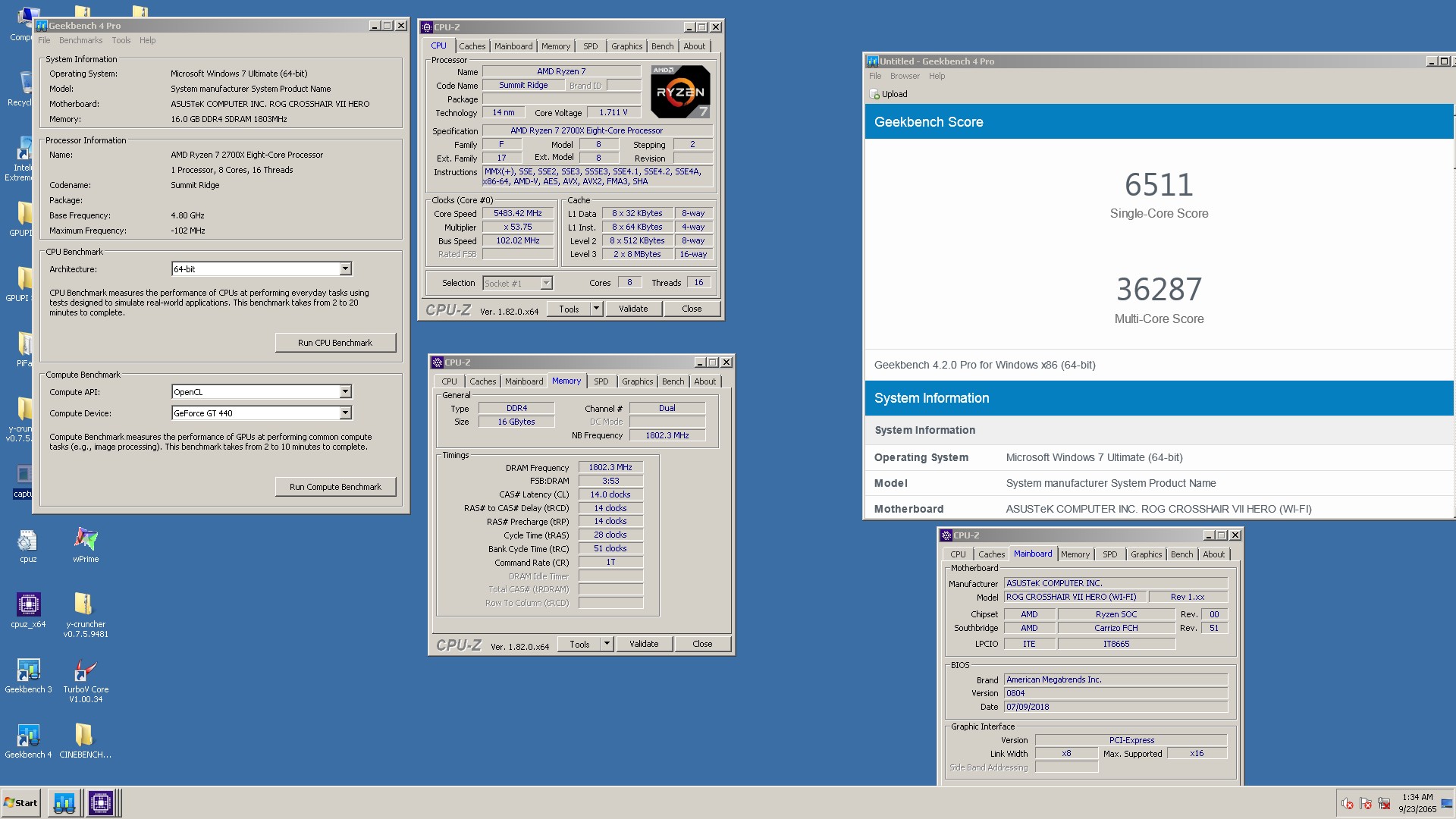Click the Windows Start button
The height and width of the screenshot is (819, 1456).
(20, 803)
